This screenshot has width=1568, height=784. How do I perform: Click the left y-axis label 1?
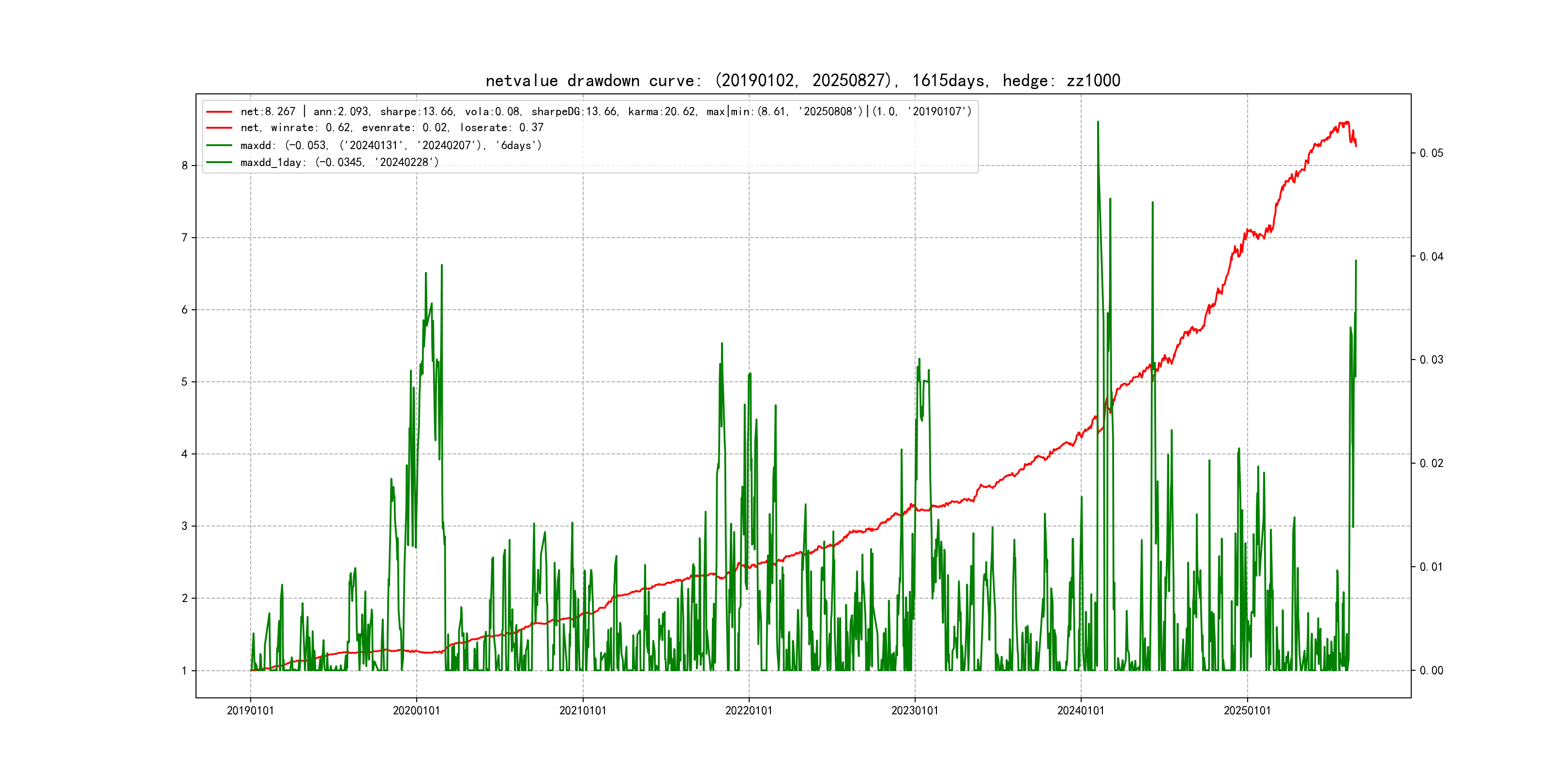[184, 671]
